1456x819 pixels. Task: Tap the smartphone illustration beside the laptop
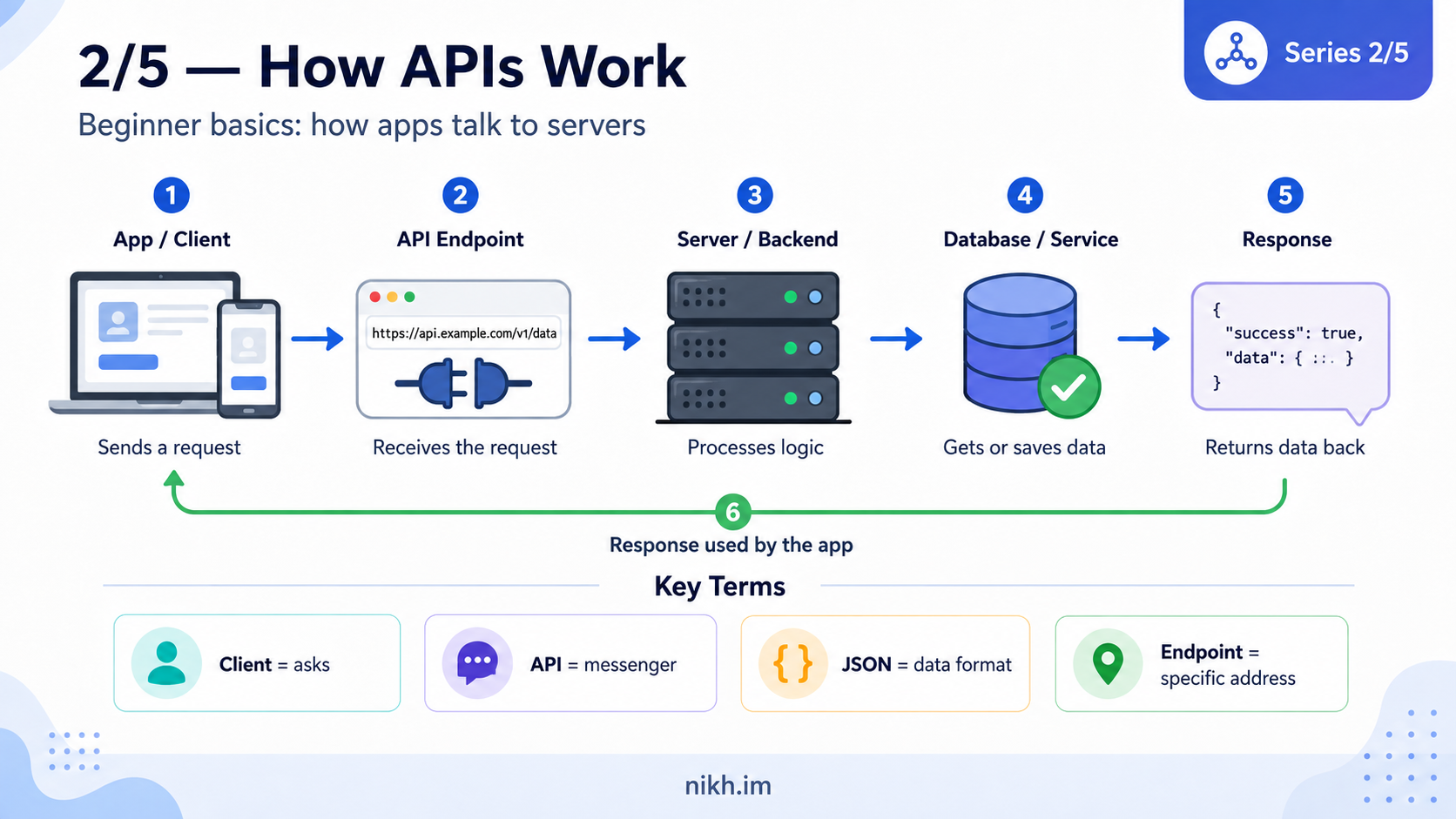click(x=249, y=359)
